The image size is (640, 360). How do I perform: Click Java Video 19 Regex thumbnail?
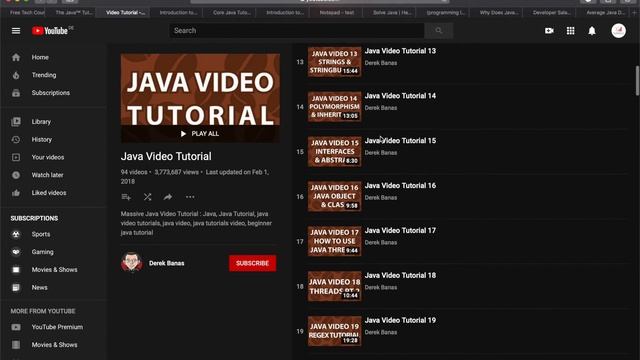[x=334, y=331]
